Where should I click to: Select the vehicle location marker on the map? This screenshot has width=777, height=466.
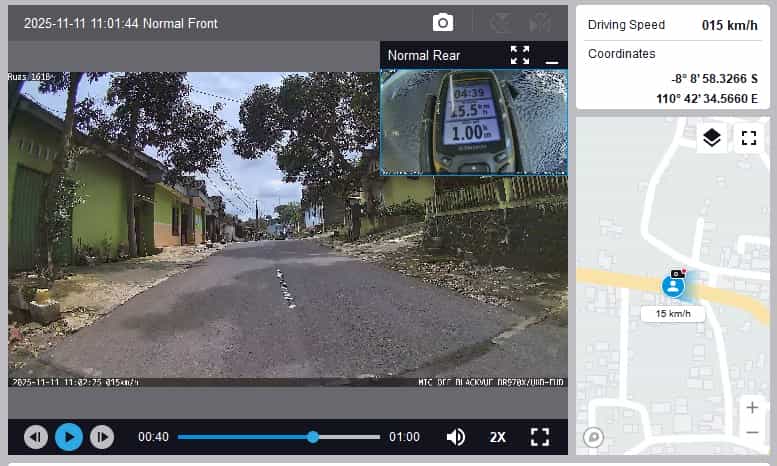click(x=674, y=286)
